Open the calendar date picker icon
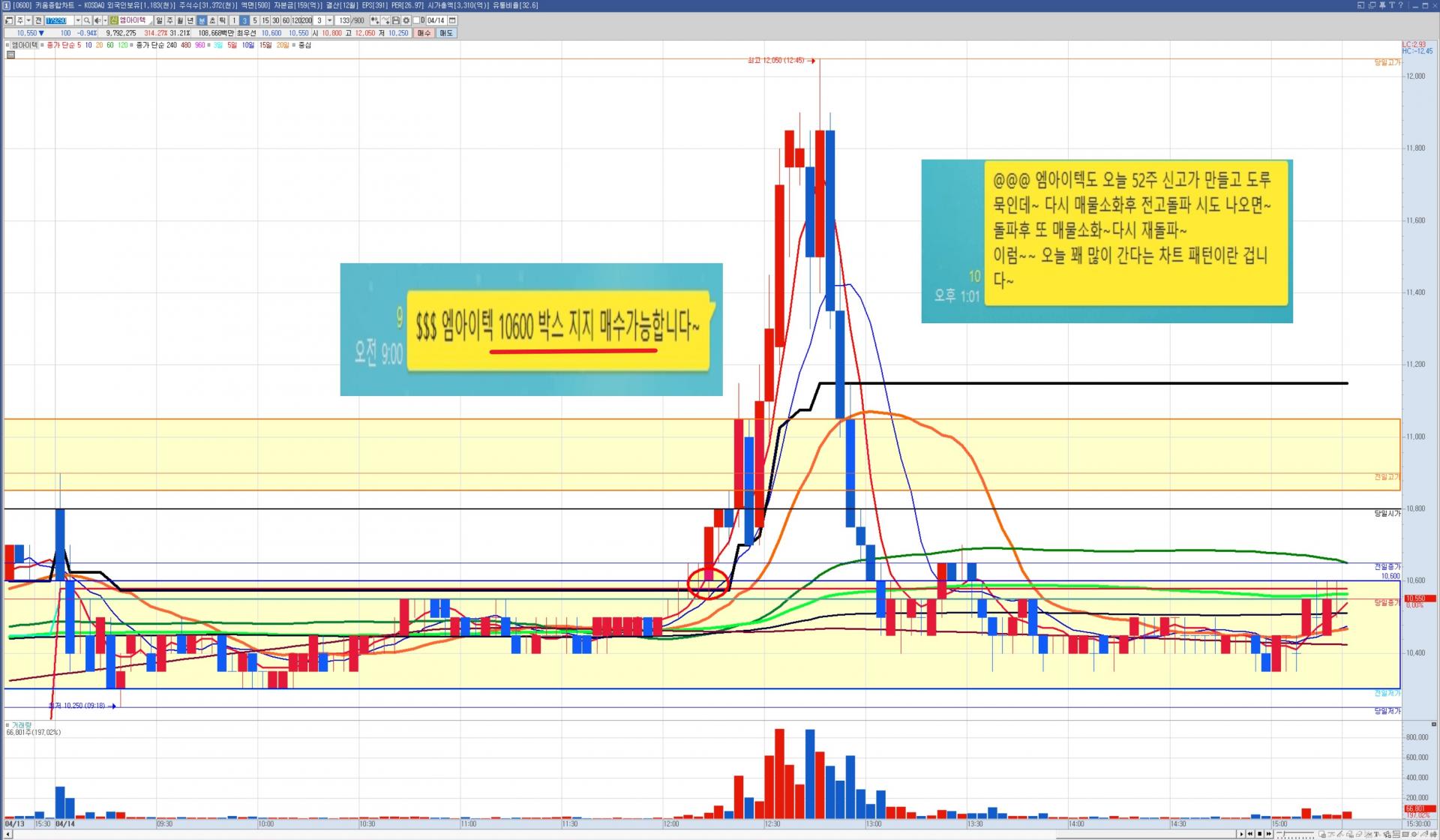Screen dimensions: 1440x840 click(452, 20)
